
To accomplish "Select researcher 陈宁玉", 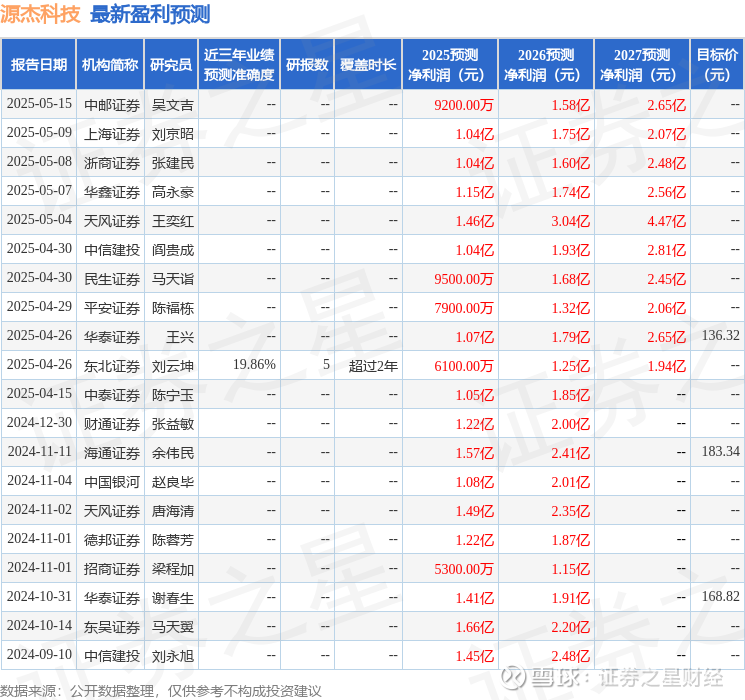I will pyautogui.click(x=172, y=395).
